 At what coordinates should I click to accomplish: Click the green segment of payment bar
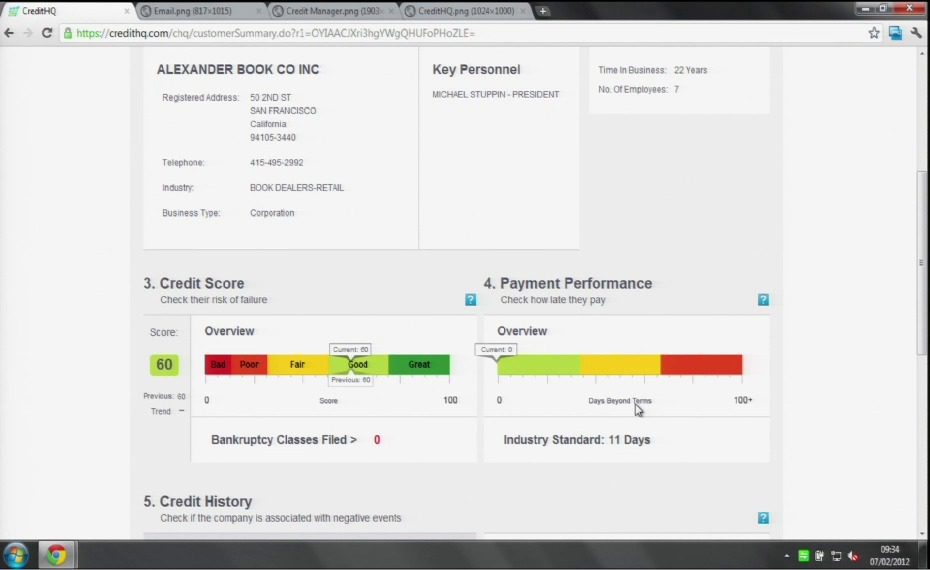click(x=539, y=364)
